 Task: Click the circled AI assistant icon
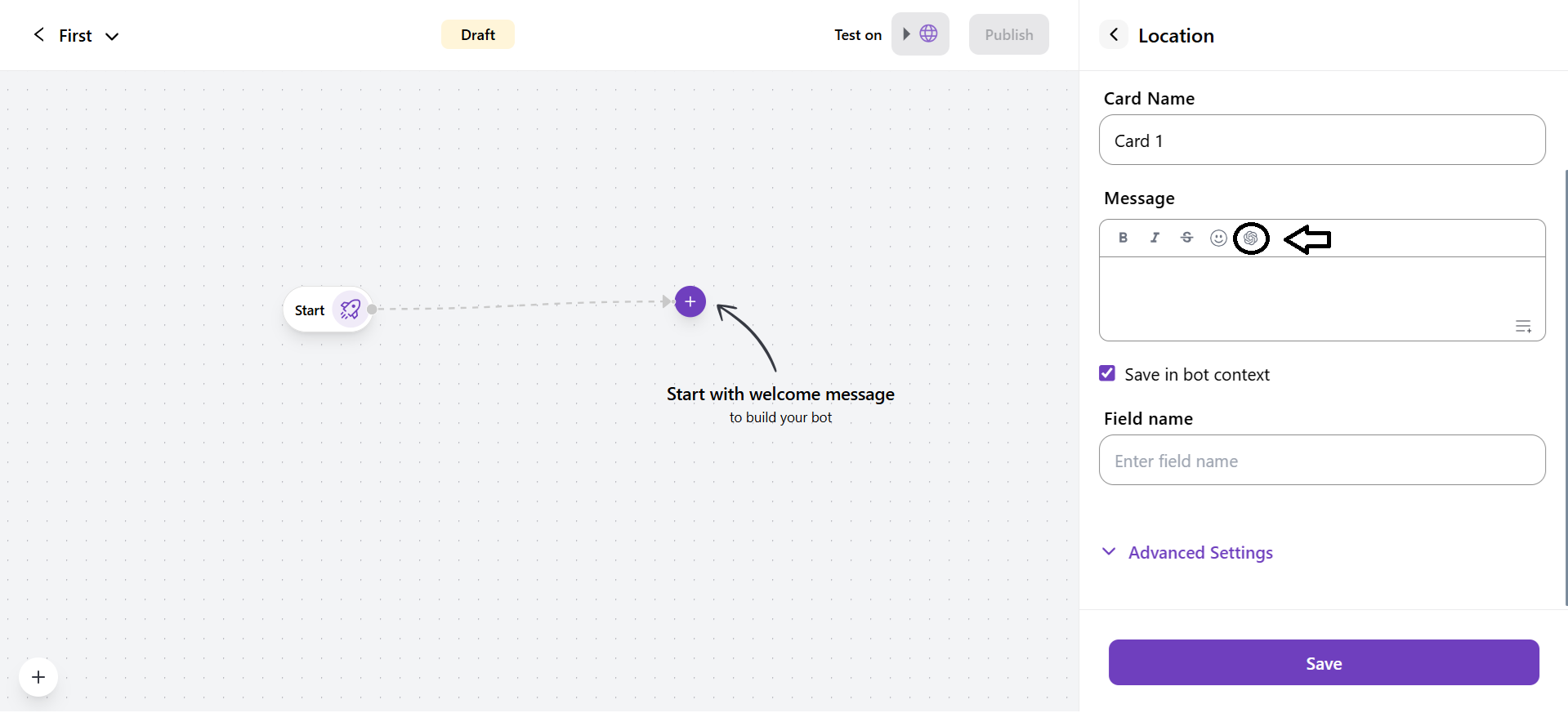(1251, 238)
